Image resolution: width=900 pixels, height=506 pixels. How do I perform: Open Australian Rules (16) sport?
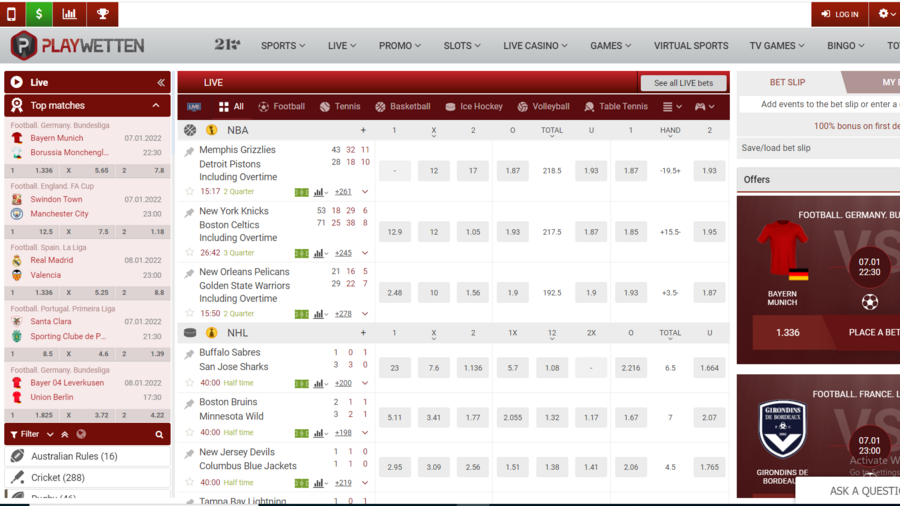point(87,456)
